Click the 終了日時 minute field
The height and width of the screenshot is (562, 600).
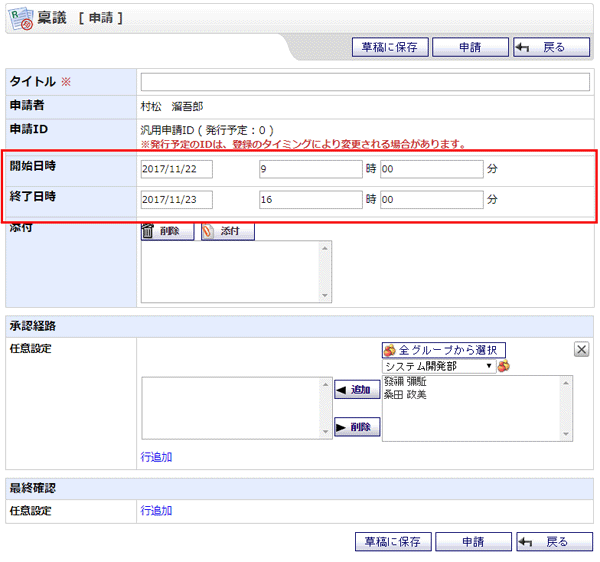click(x=432, y=200)
